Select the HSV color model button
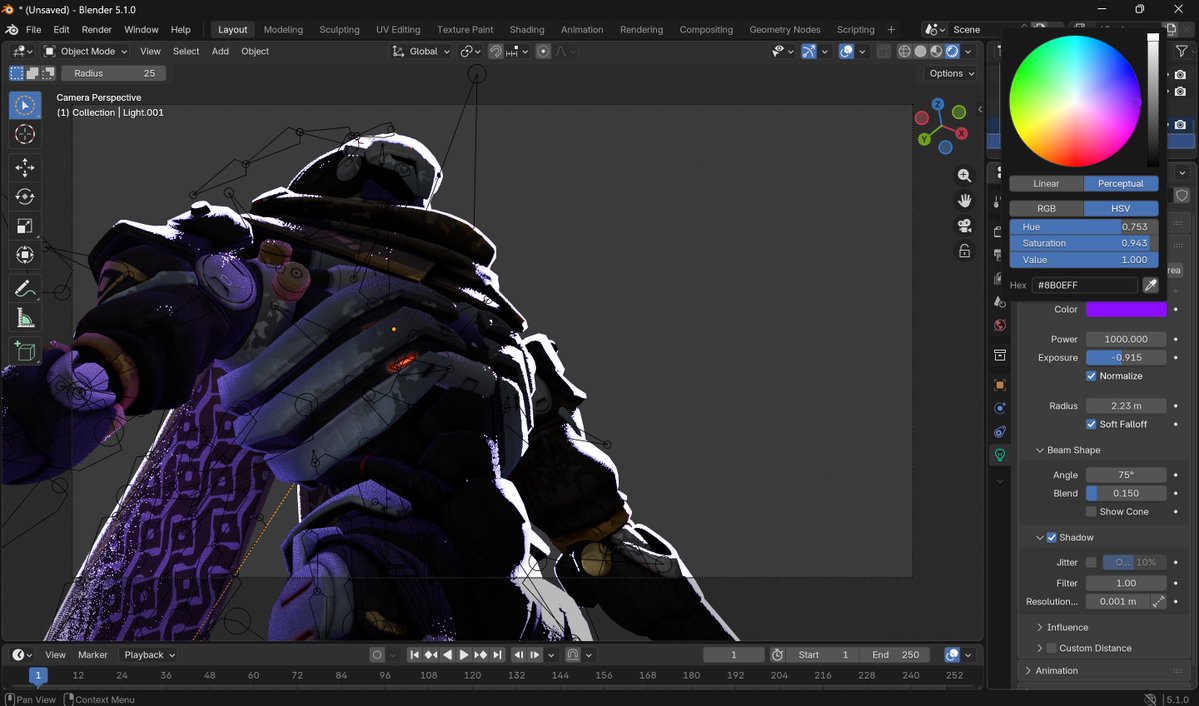This screenshot has height=706, width=1199. coord(1121,208)
